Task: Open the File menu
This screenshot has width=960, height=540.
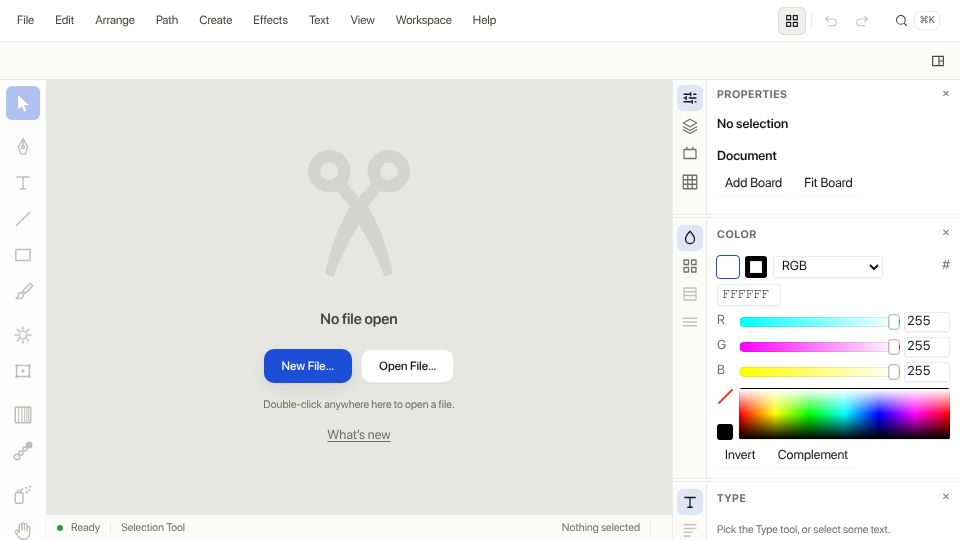Action: (26, 20)
